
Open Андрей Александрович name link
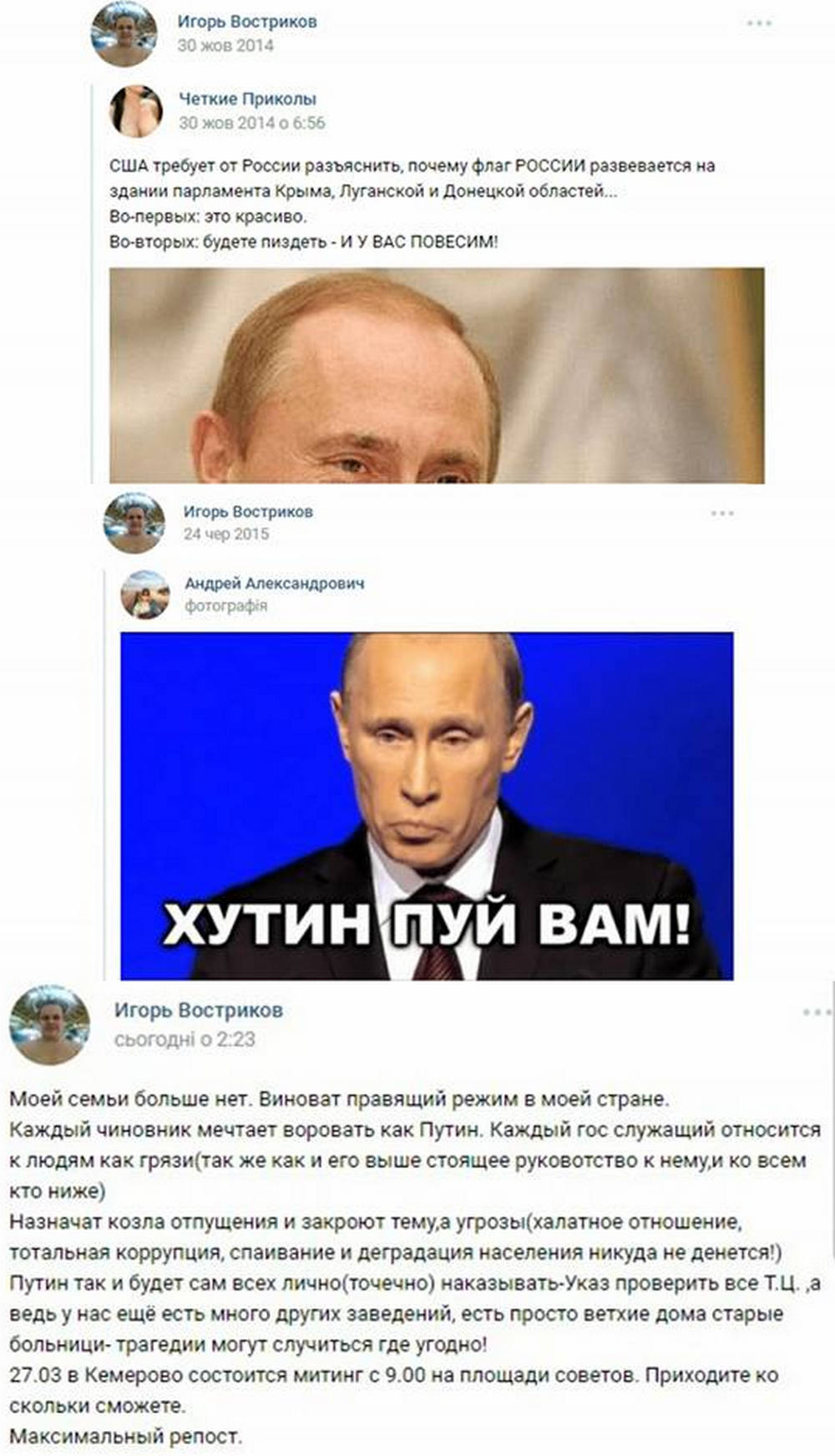tap(275, 583)
